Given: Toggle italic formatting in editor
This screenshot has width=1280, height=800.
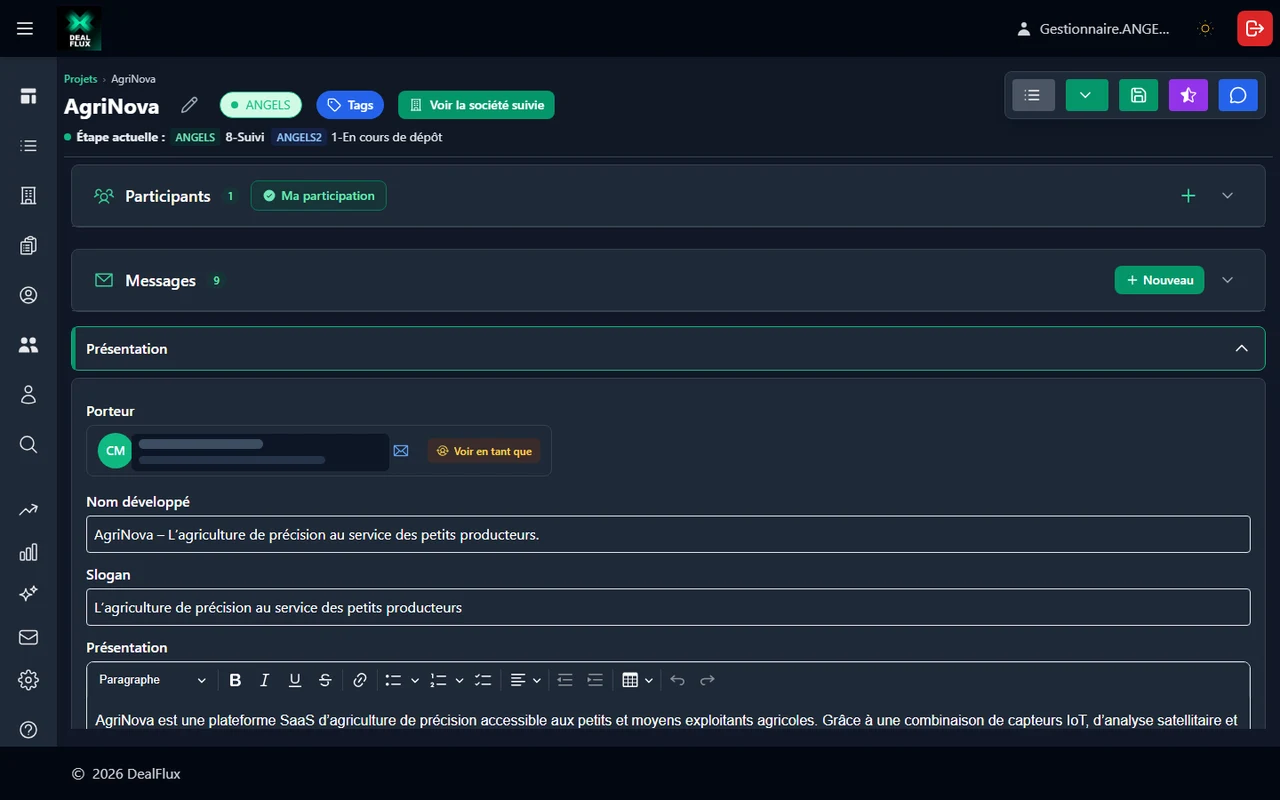Looking at the screenshot, I should click(265, 680).
